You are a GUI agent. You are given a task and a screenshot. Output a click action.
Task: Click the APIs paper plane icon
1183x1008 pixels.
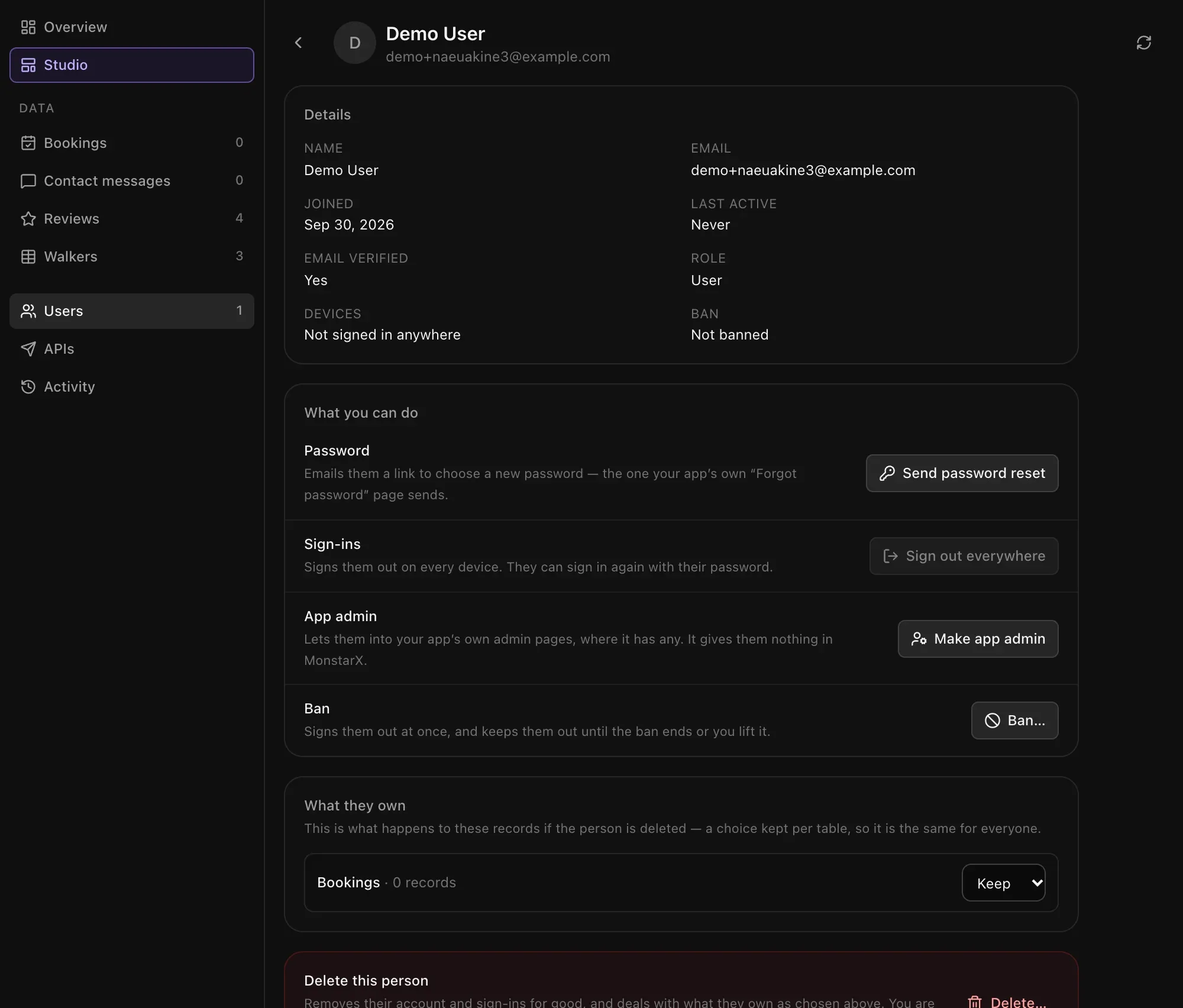pos(28,348)
